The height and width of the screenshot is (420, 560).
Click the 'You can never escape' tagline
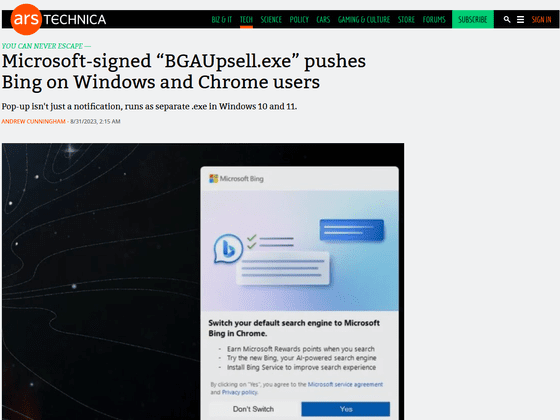click(46, 46)
